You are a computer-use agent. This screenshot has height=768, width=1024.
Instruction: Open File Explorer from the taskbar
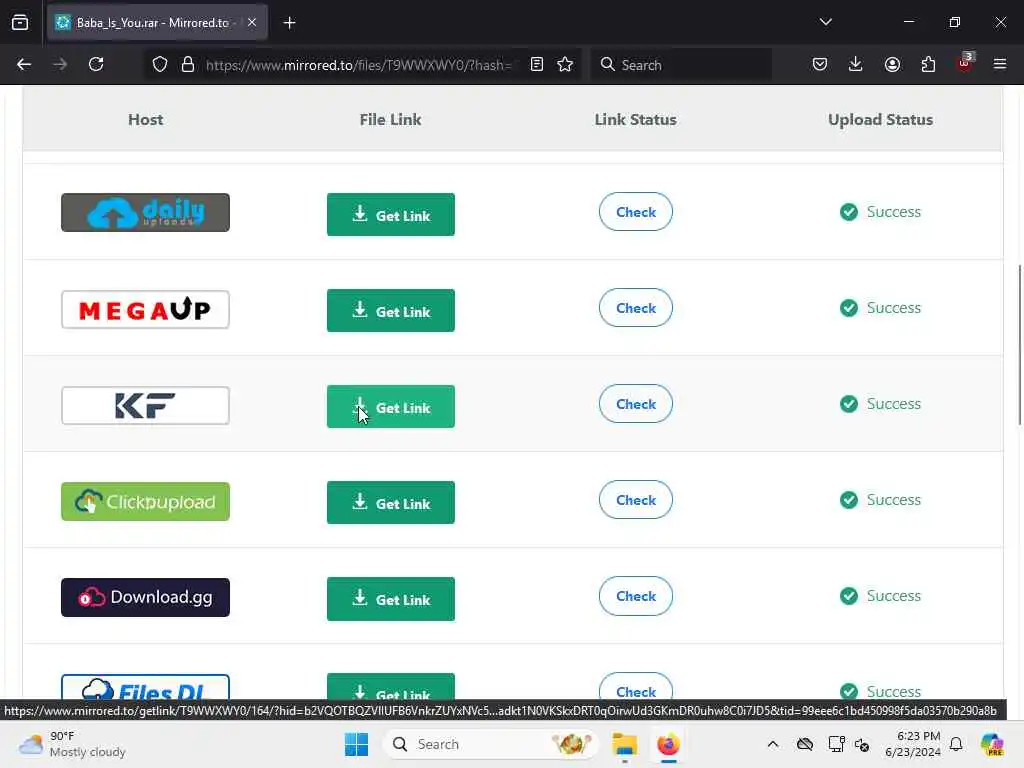pyautogui.click(x=624, y=744)
